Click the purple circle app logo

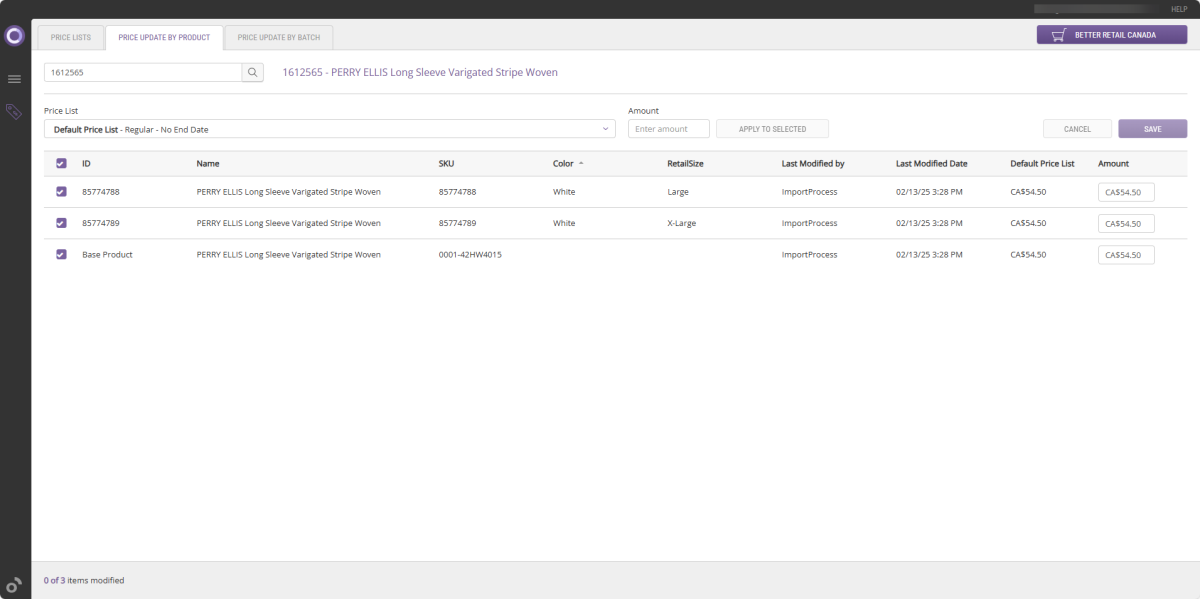coord(14,36)
